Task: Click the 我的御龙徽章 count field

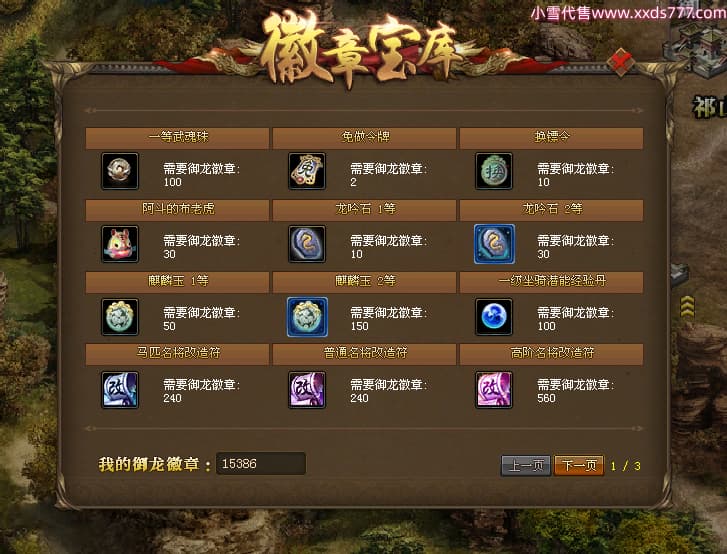Action: point(261,463)
